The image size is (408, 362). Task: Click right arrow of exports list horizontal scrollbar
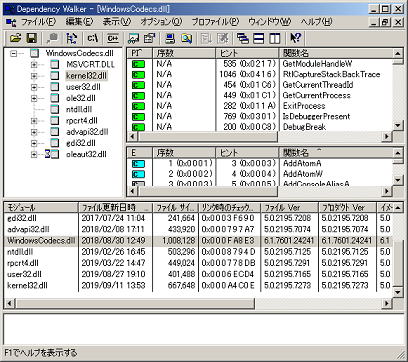click(x=387, y=191)
